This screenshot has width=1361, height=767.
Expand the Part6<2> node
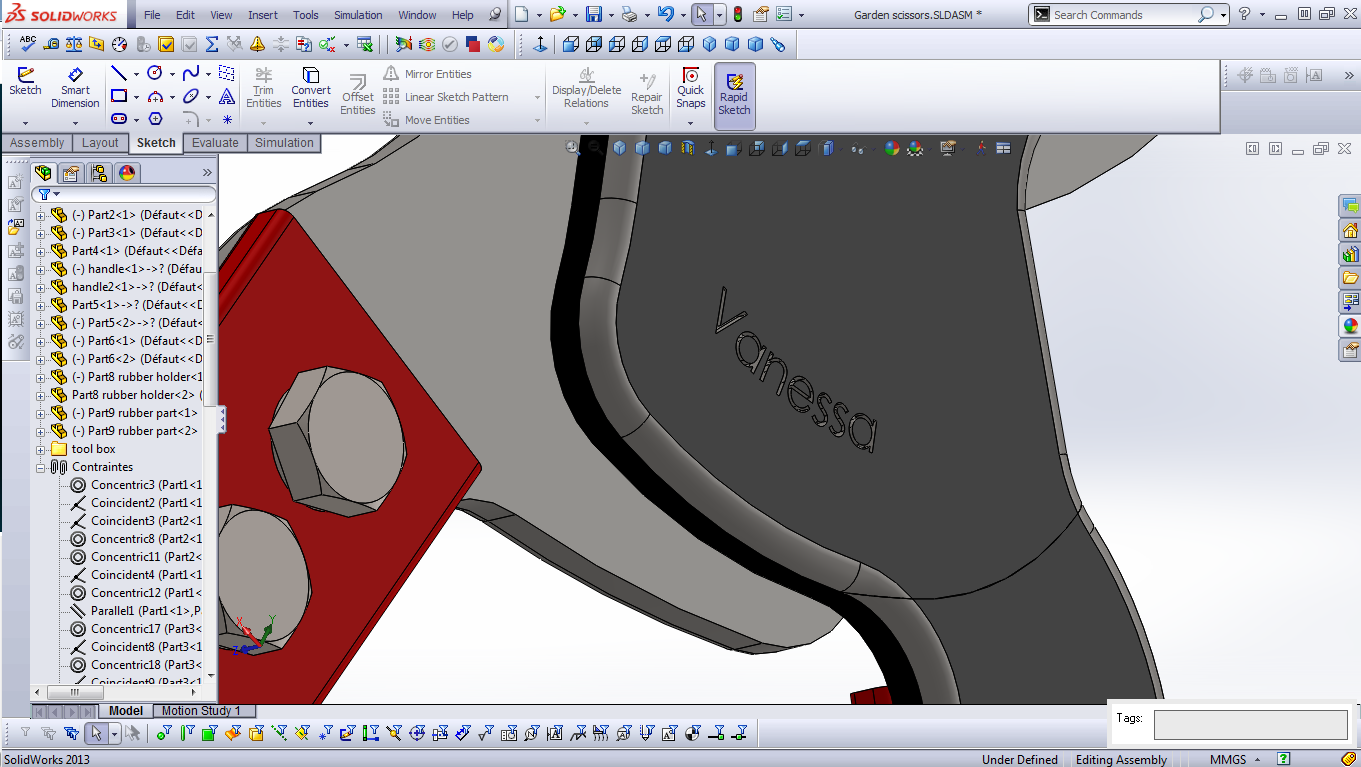(x=41, y=359)
